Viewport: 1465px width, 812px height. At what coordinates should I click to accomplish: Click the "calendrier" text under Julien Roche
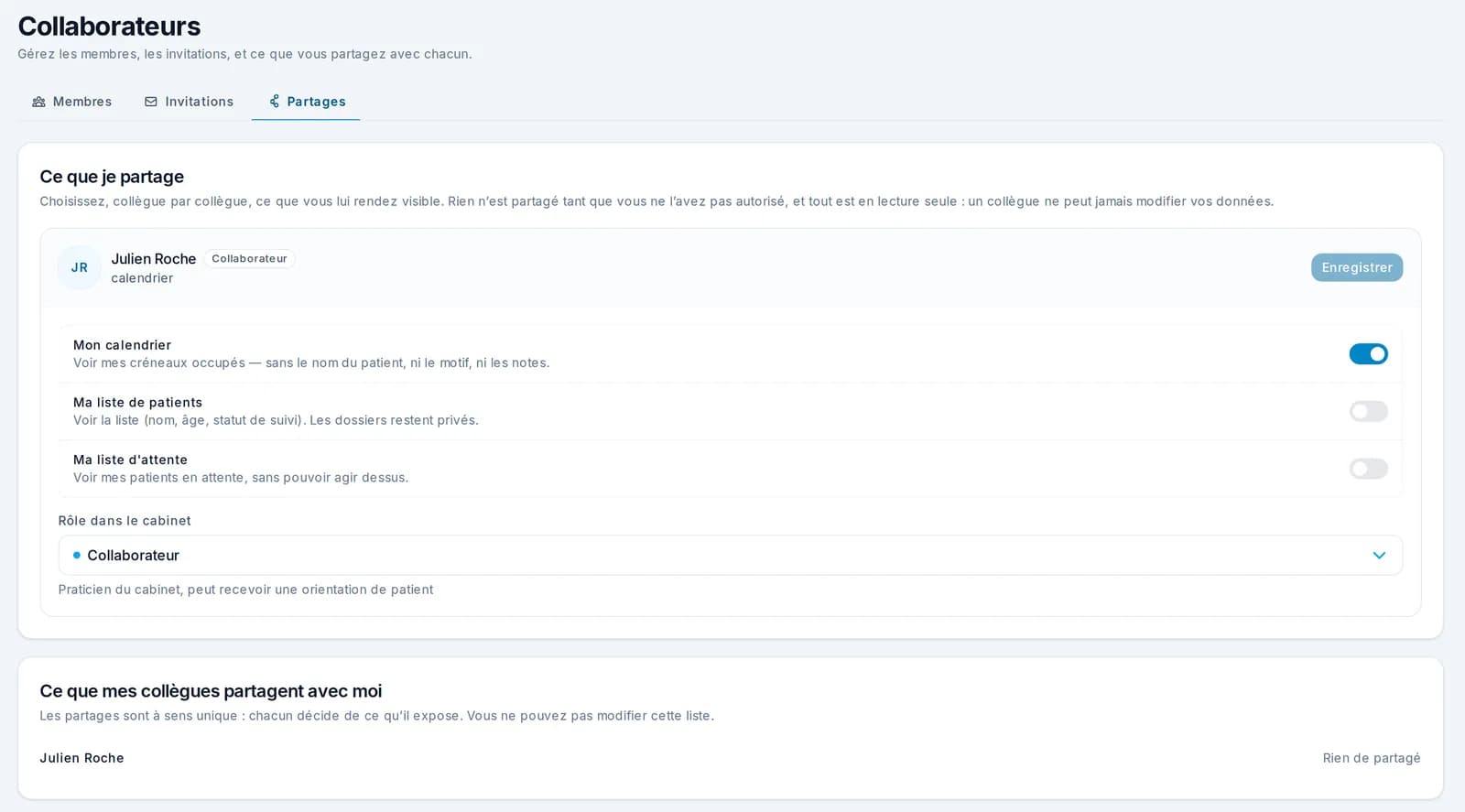(x=142, y=278)
